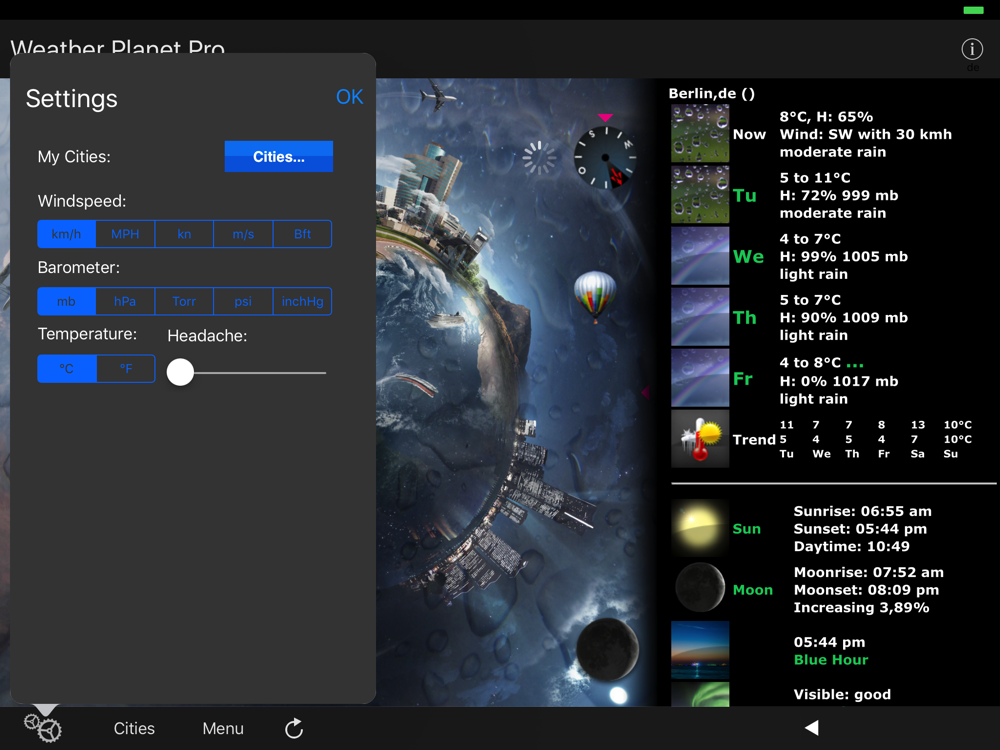Tap the green We day label
The image size is (1000, 750).
pos(748,256)
